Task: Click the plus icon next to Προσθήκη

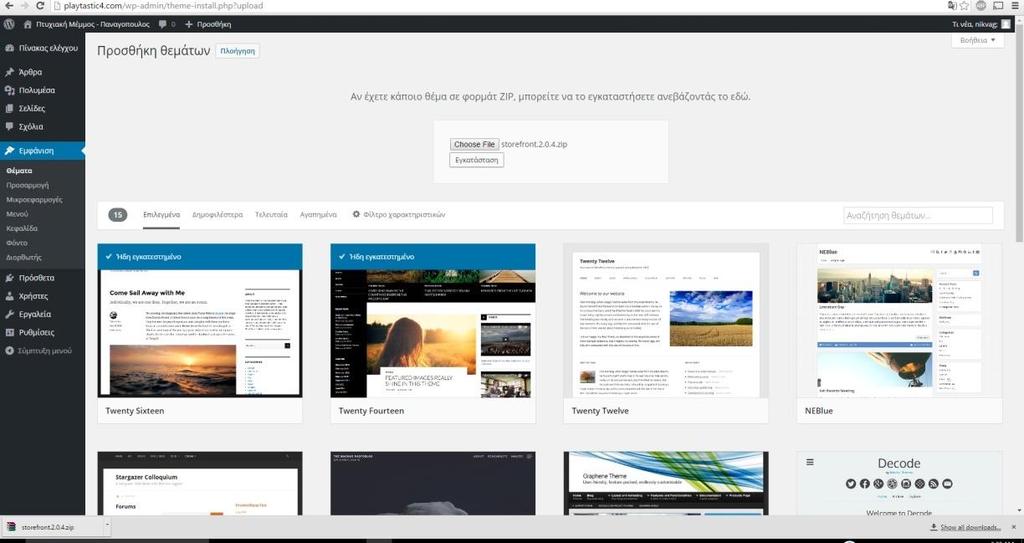Action: pyautogui.click(x=189, y=24)
